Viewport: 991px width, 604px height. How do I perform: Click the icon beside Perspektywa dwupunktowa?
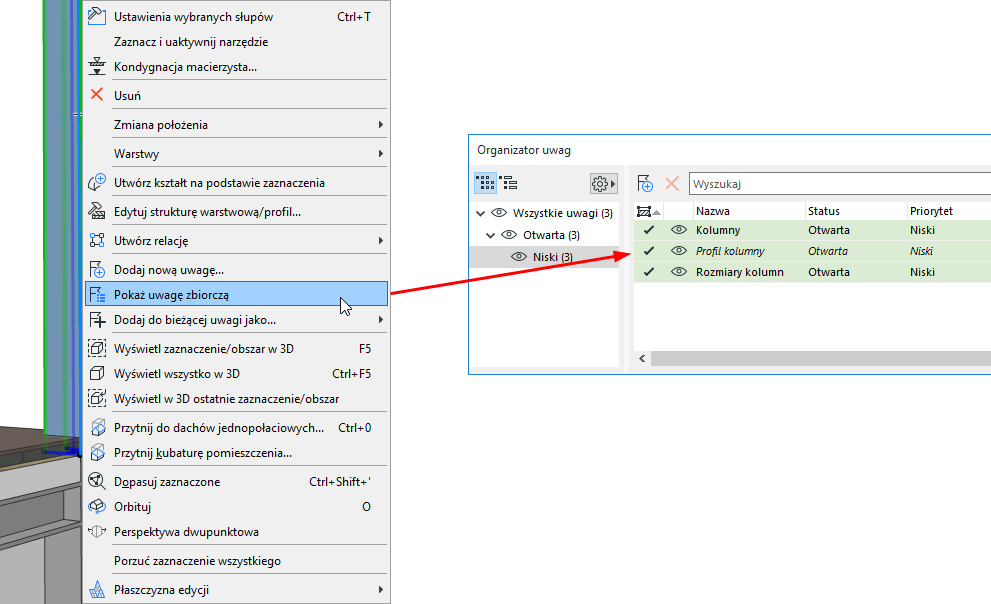click(x=97, y=531)
